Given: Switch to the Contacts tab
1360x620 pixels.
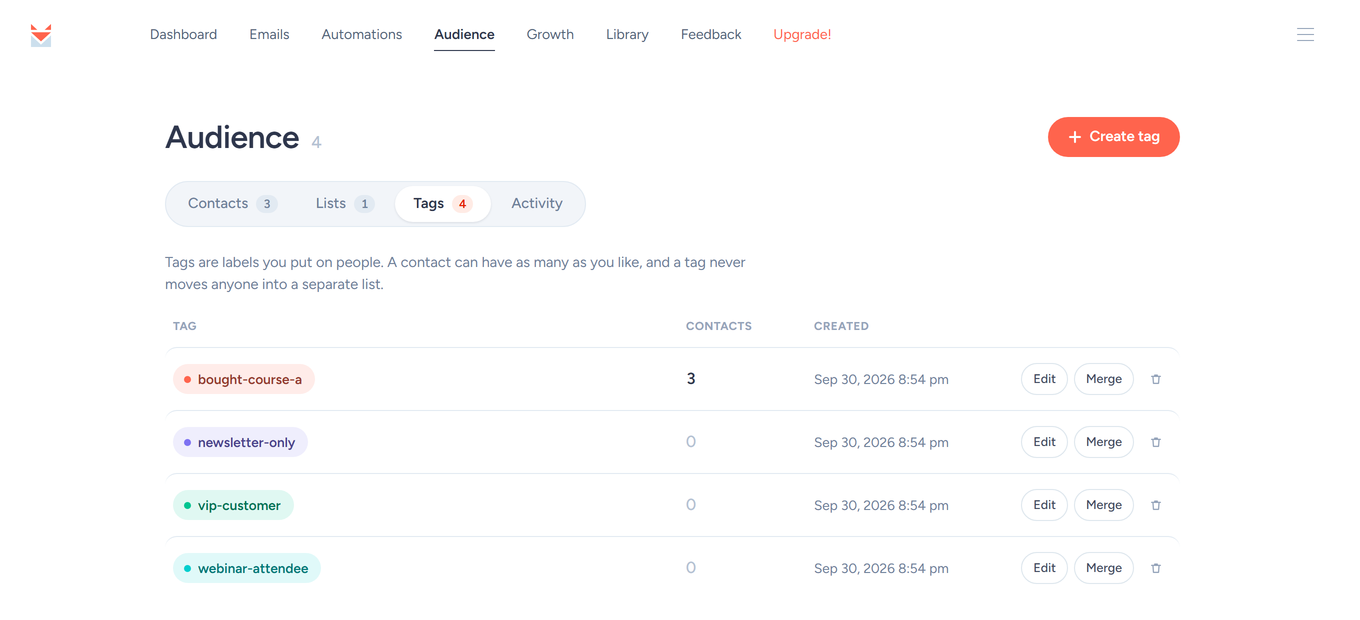Looking at the screenshot, I should tap(232, 204).
